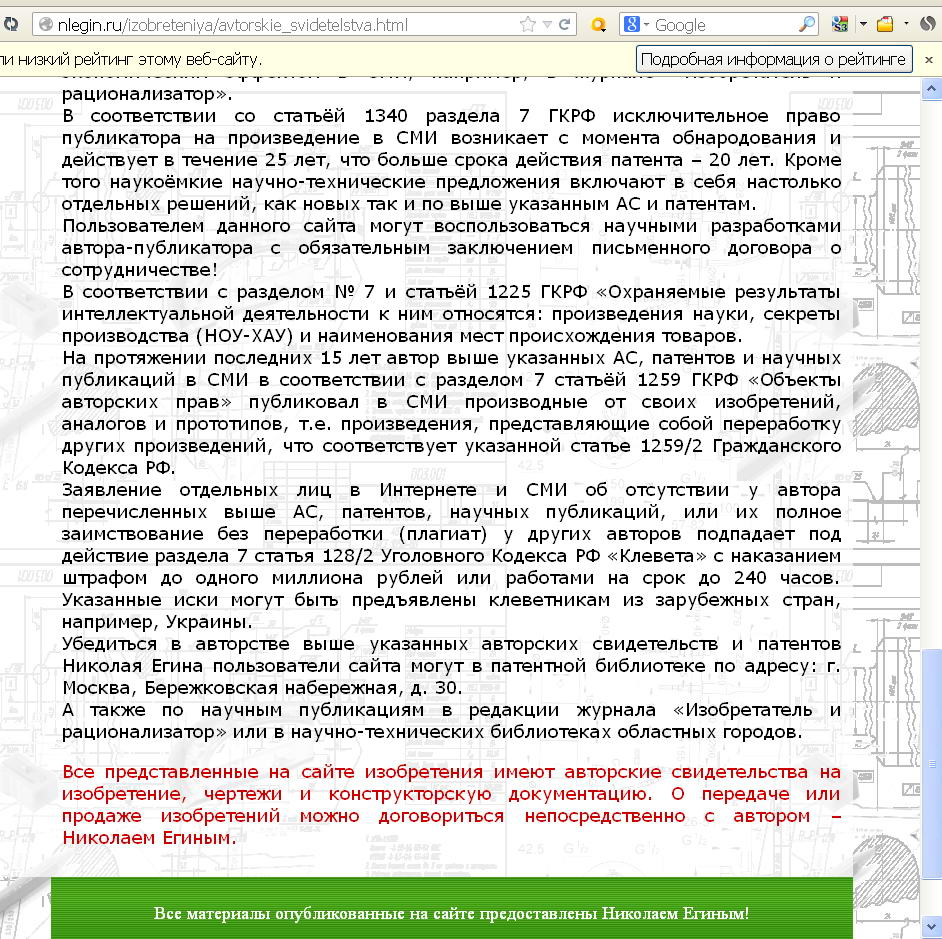Focus the Google search input field
The height and width of the screenshot is (939, 942).
[724, 25]
